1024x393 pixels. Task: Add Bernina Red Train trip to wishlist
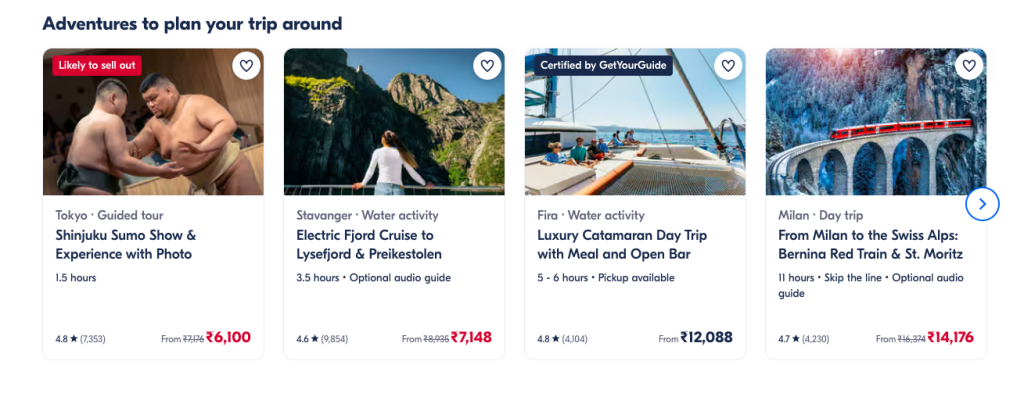point(969,66)
